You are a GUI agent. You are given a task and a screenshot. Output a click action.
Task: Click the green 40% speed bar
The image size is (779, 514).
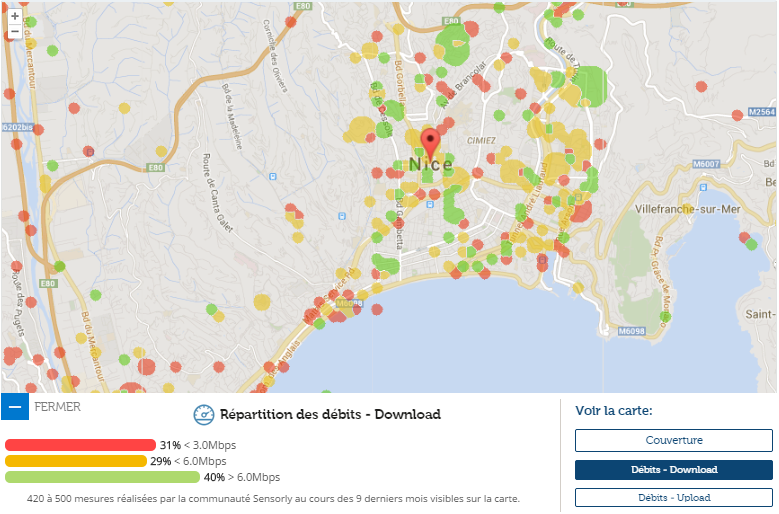click(101, 477)
